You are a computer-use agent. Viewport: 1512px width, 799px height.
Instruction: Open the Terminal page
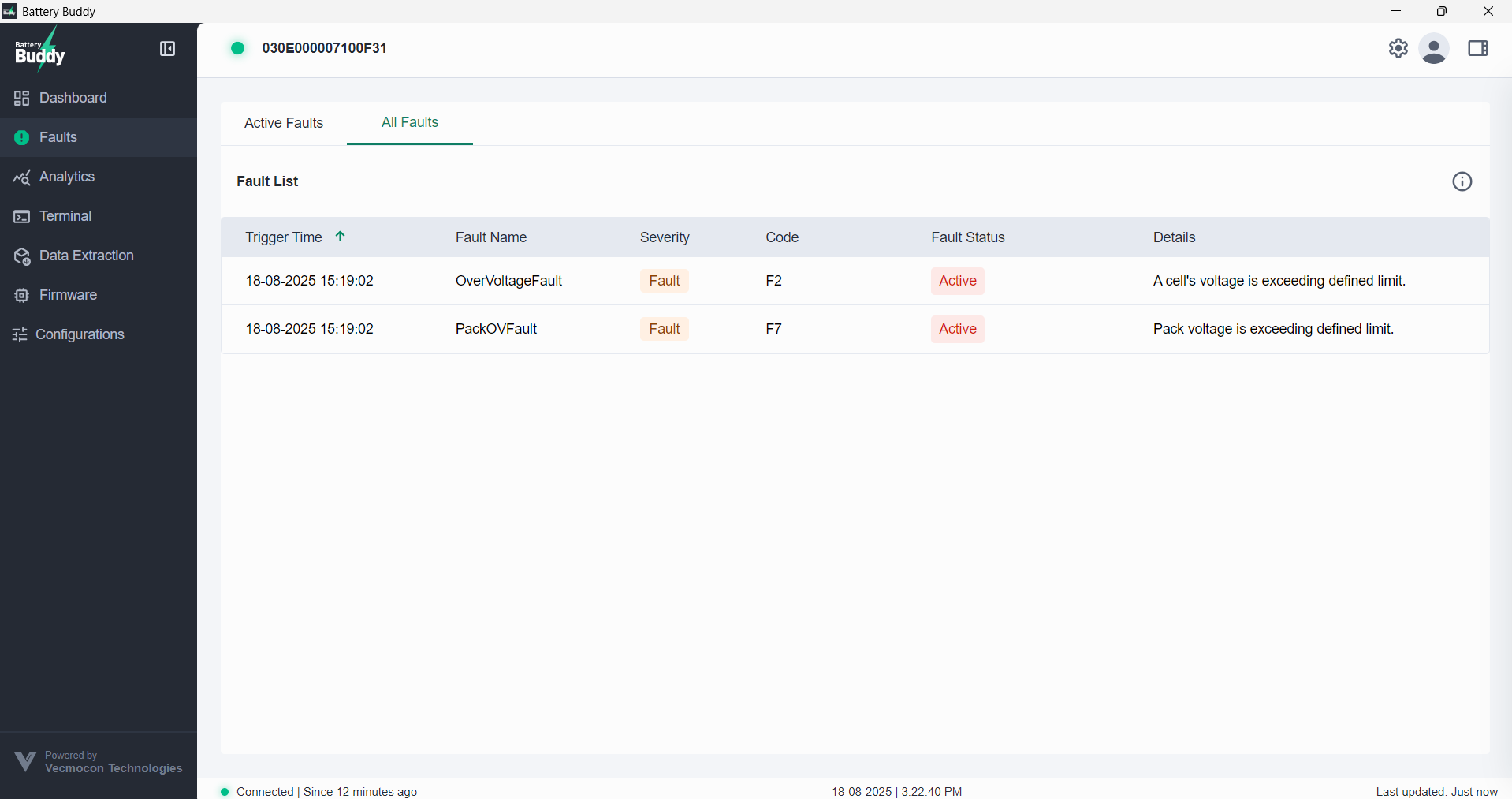point(65,216)
